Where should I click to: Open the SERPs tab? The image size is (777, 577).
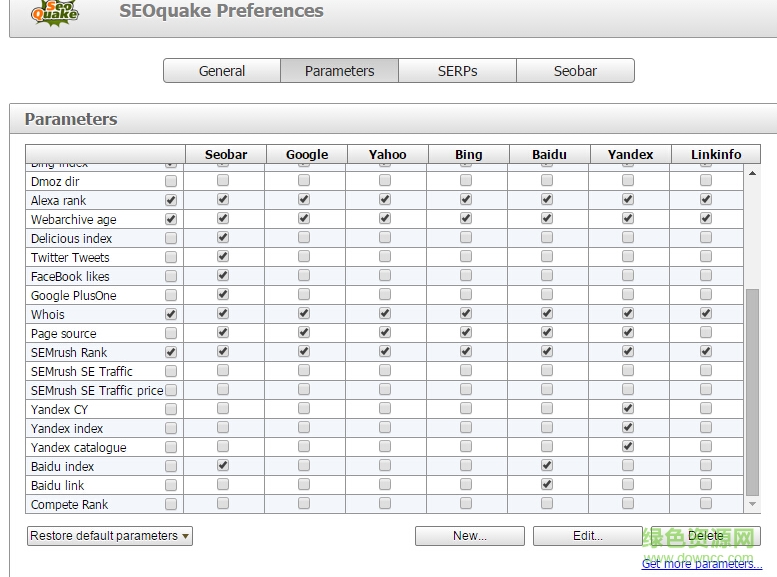click(x=457, y=71)
